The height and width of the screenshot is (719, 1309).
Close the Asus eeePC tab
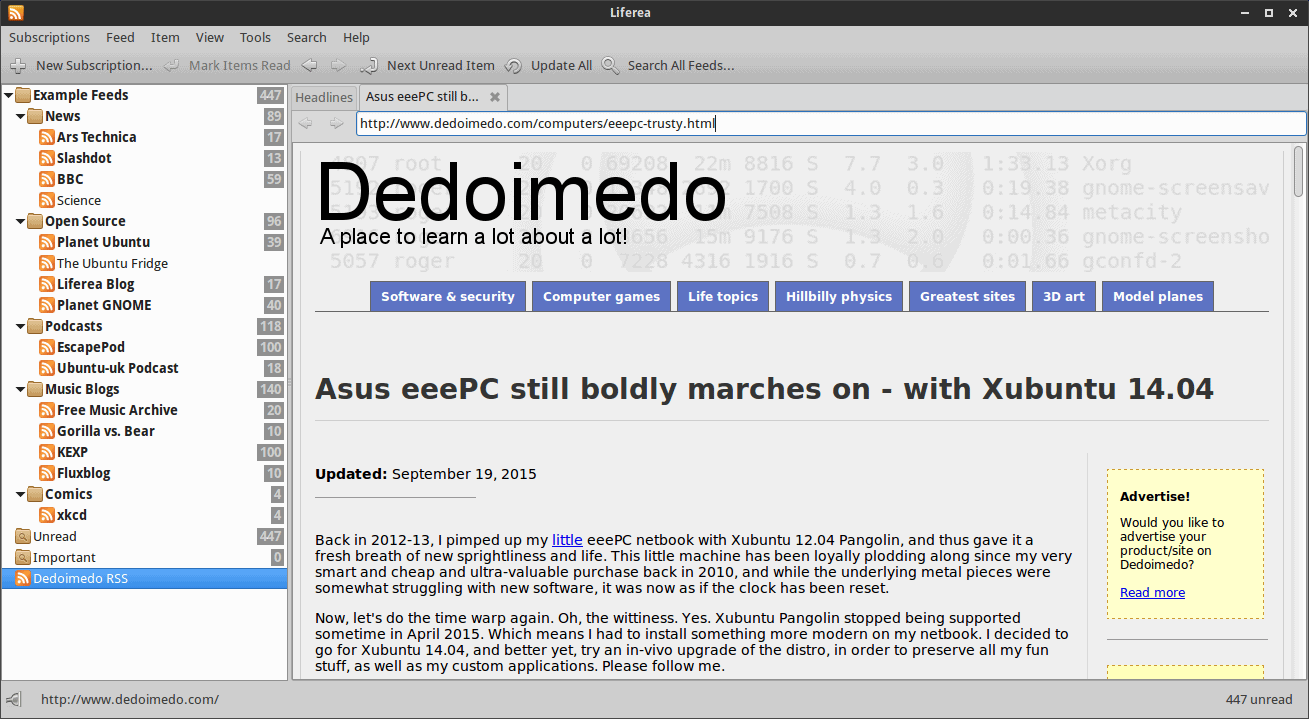[x=495, y=97]
